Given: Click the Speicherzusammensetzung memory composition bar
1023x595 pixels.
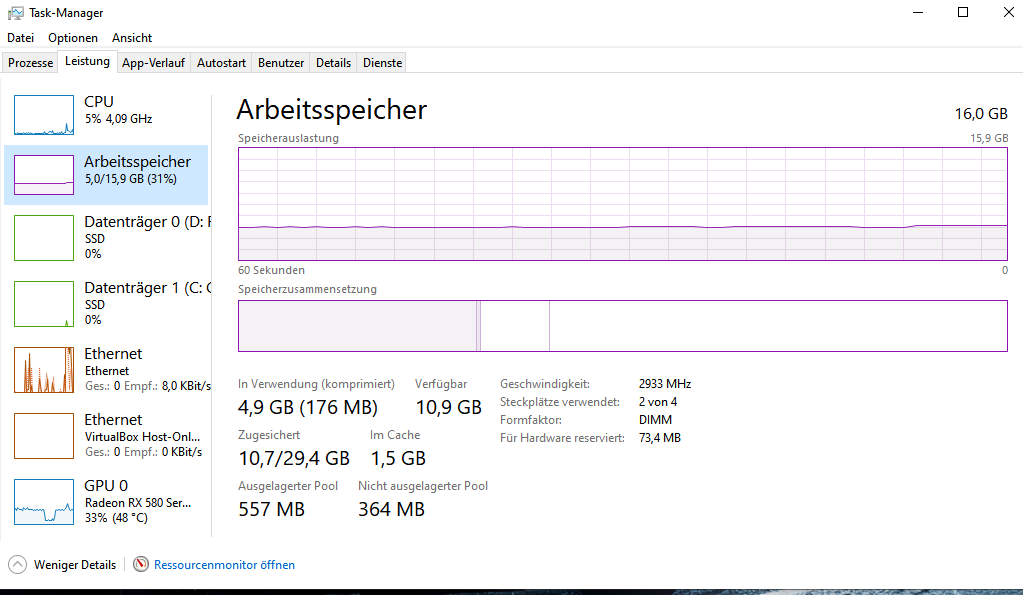Looking at the screenshot, I should pyautogui.click(x=623, y=326).
